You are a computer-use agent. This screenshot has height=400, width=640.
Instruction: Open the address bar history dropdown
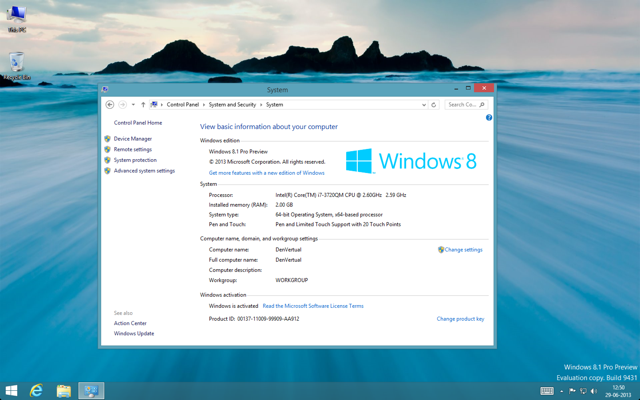[424, 105]
